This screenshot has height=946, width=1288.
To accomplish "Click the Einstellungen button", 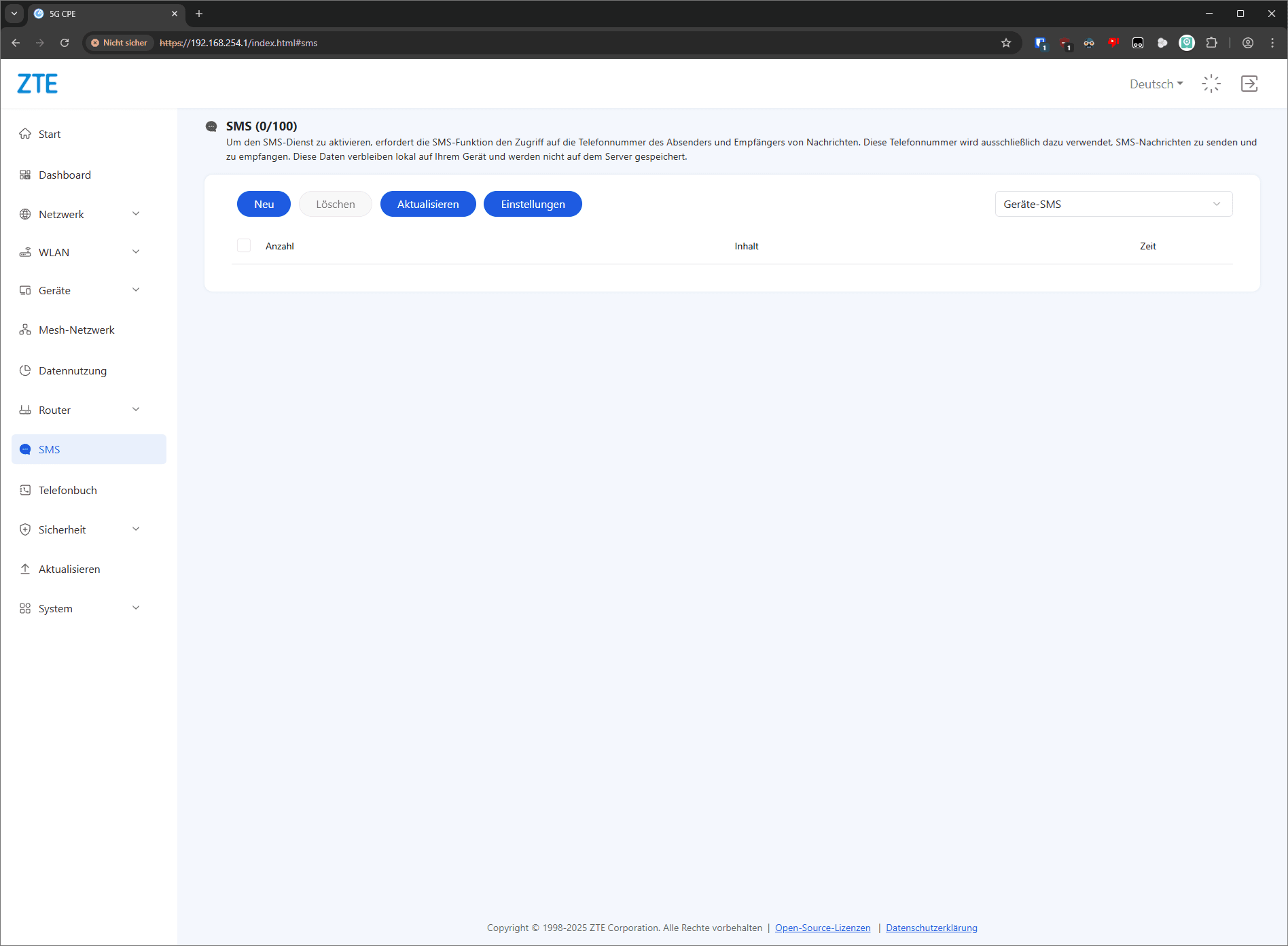I will tap(533, 204).
